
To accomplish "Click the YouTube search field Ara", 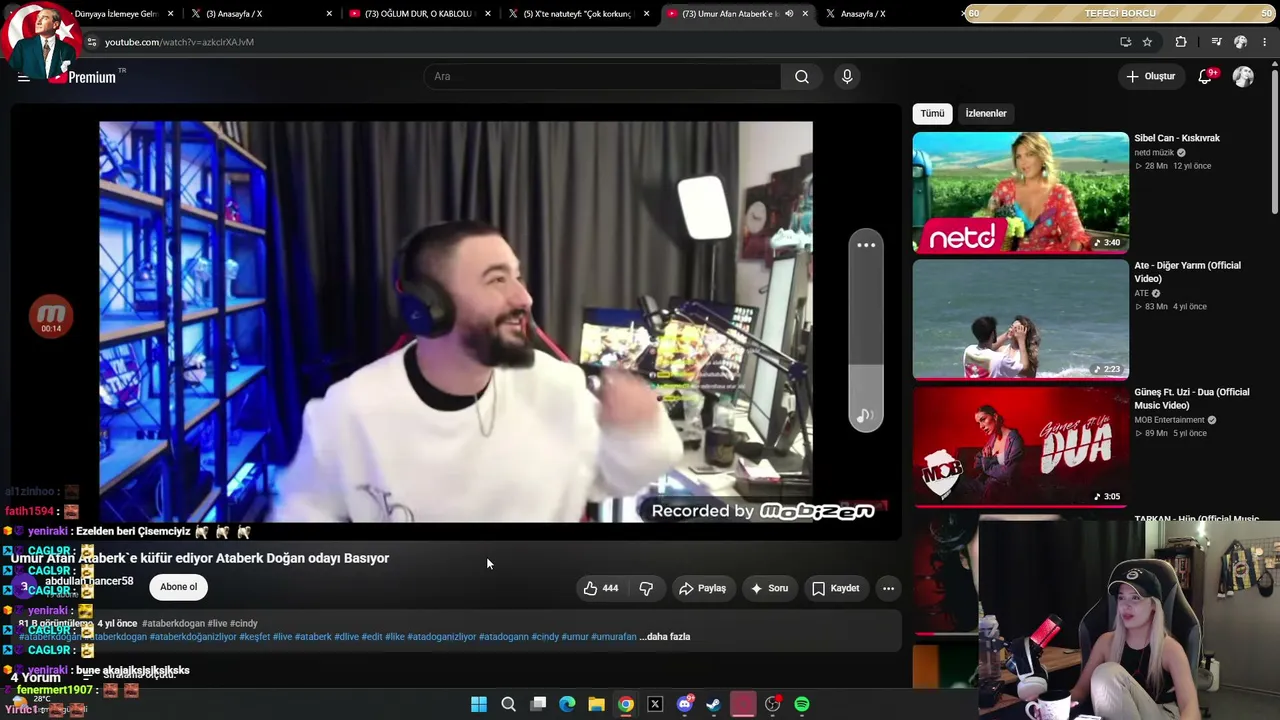I will pos(603,77).
